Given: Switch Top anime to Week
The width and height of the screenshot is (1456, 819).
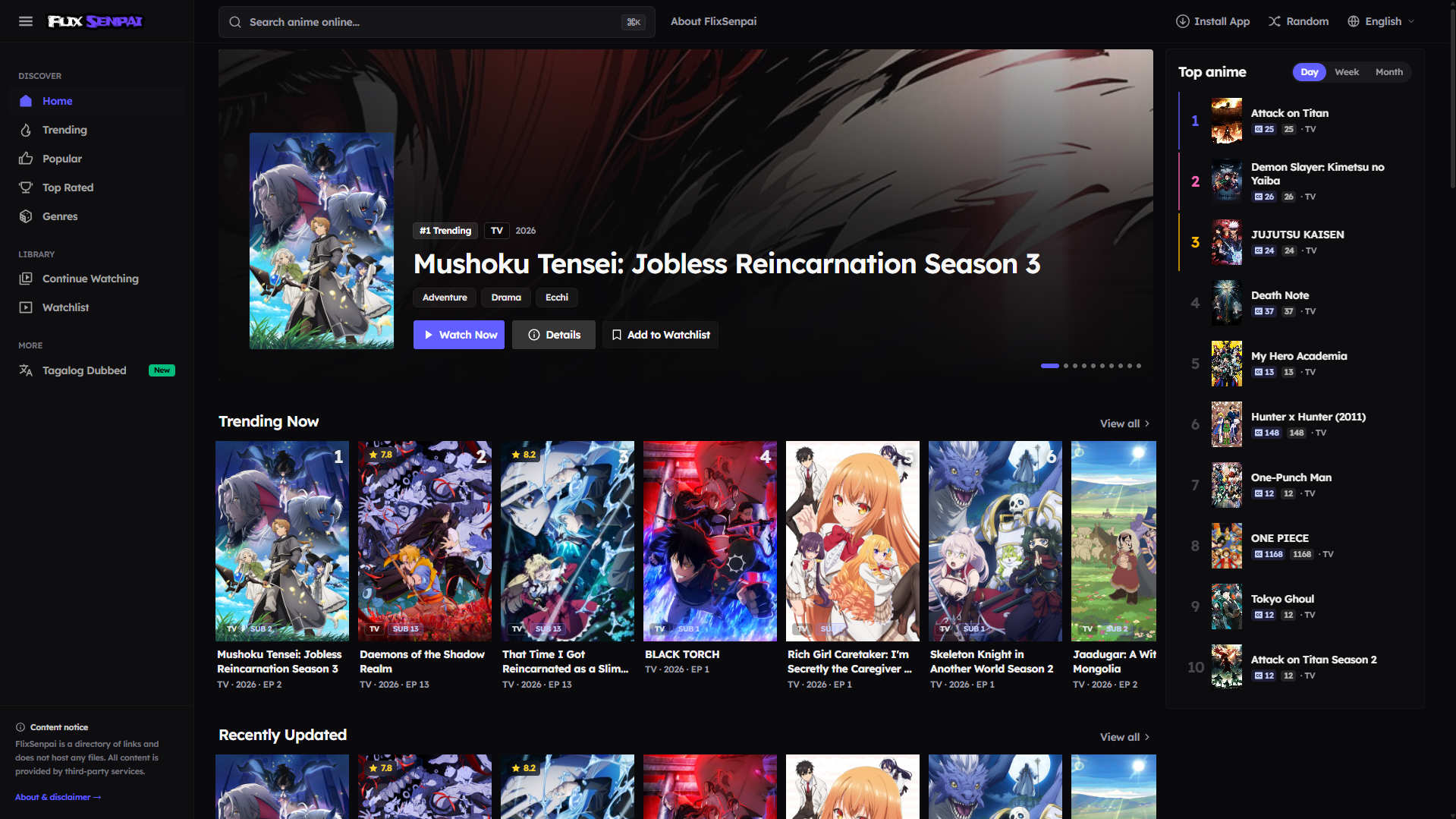Looking at the screenshot, I should 1347,72.
